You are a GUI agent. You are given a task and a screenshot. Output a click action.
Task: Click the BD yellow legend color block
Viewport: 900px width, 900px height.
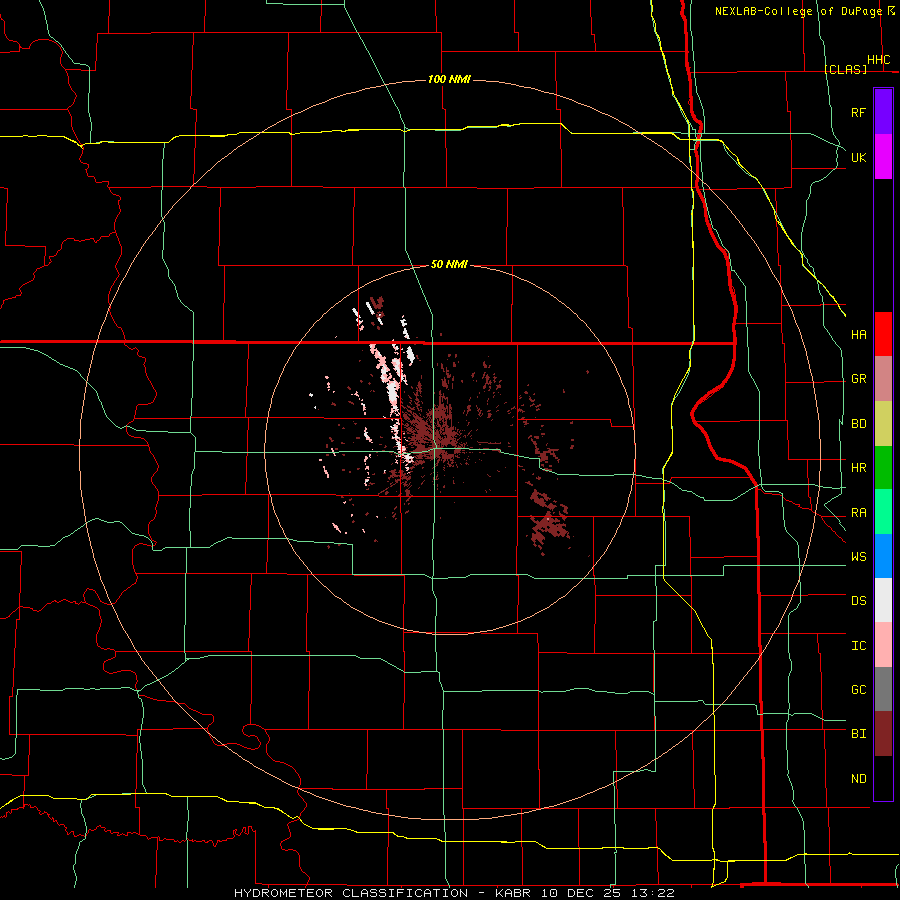point(883,424)
